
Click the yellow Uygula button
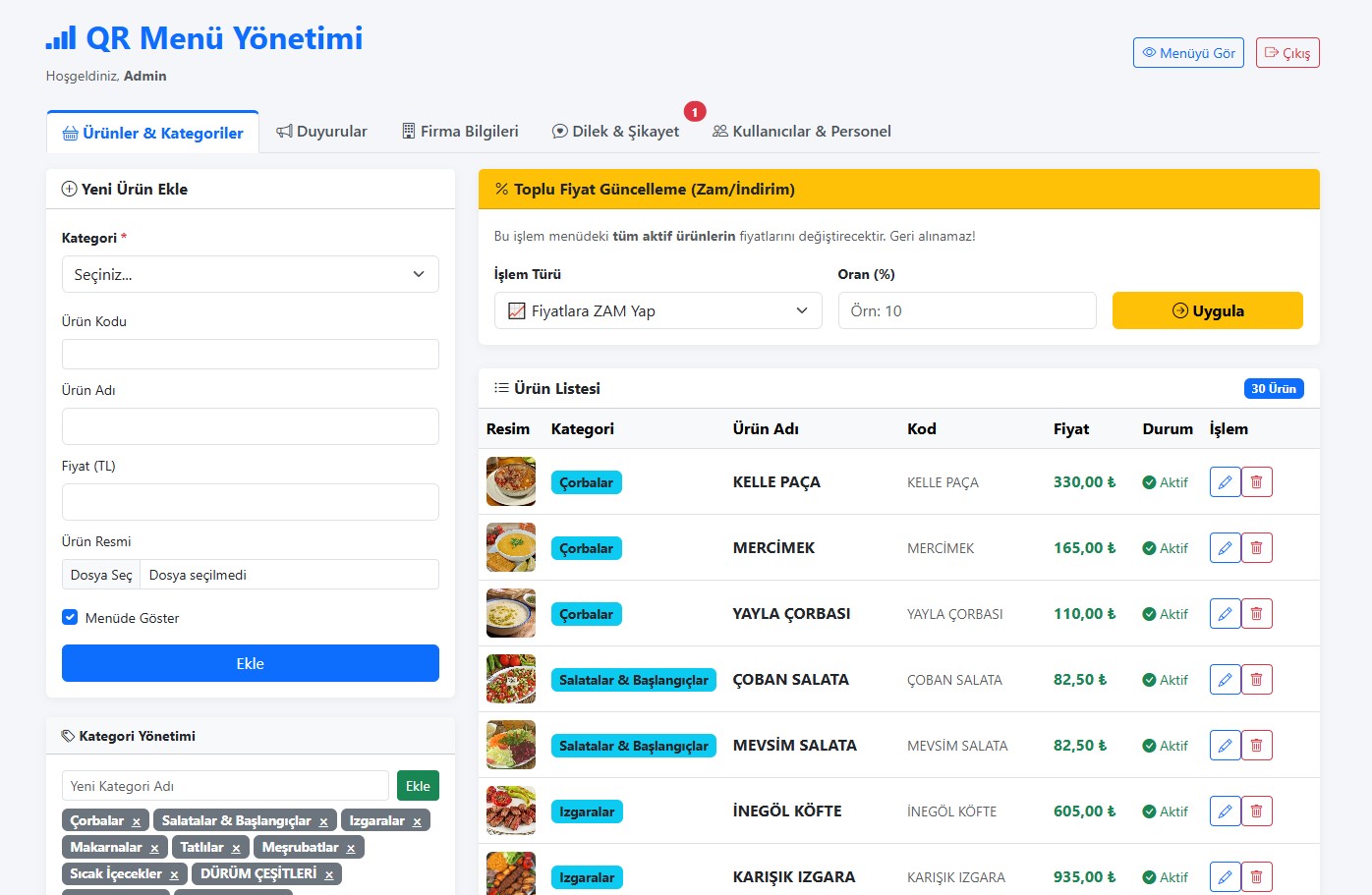(x=1207, y=310)
